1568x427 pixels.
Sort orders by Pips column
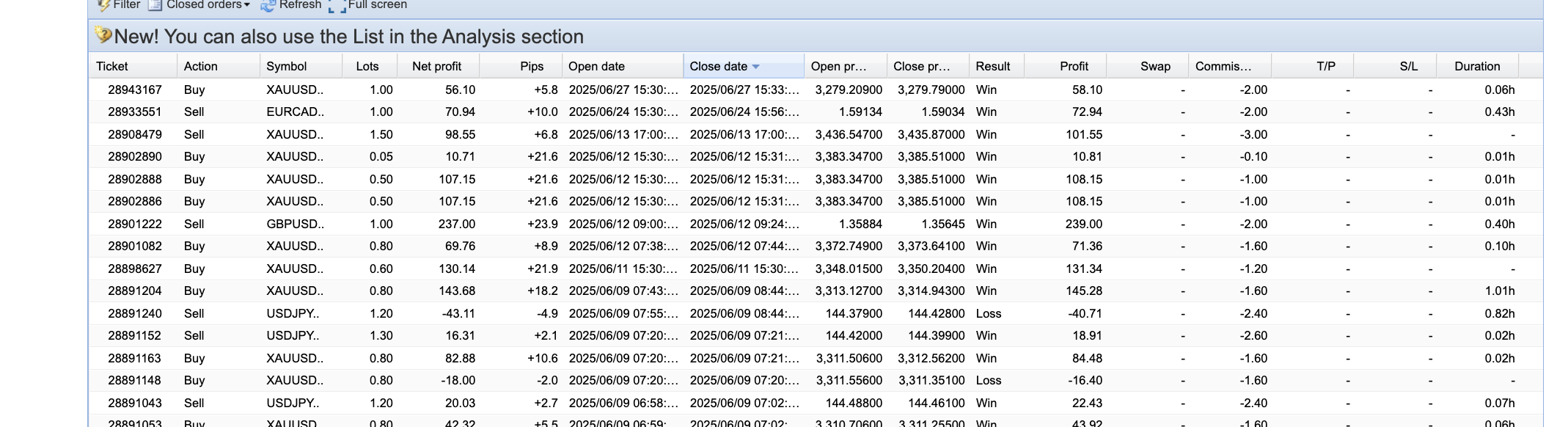click(531, 66)
